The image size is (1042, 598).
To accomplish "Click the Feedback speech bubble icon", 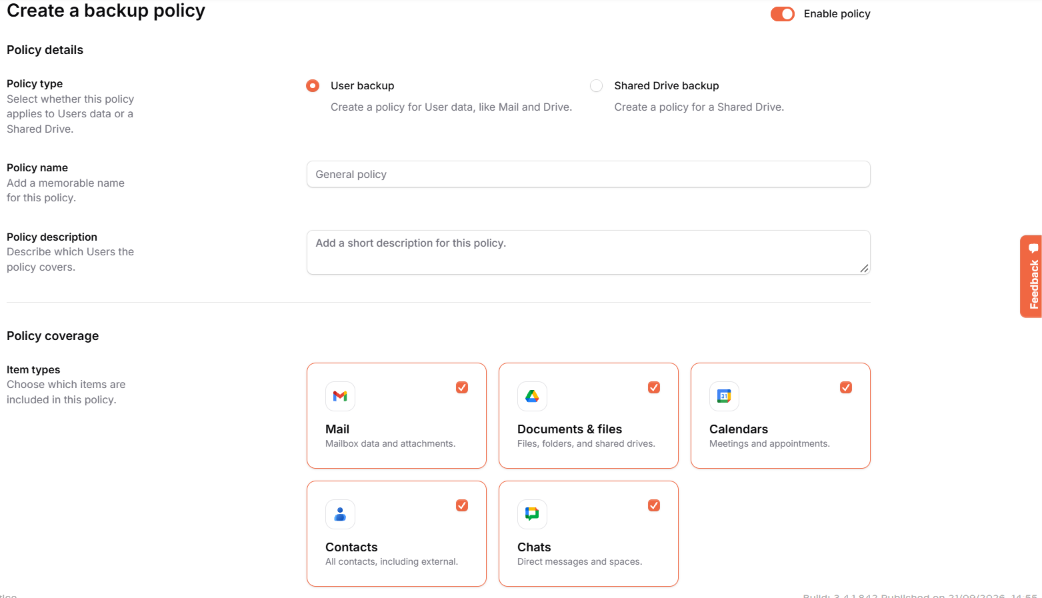I will pos(1033,249).
